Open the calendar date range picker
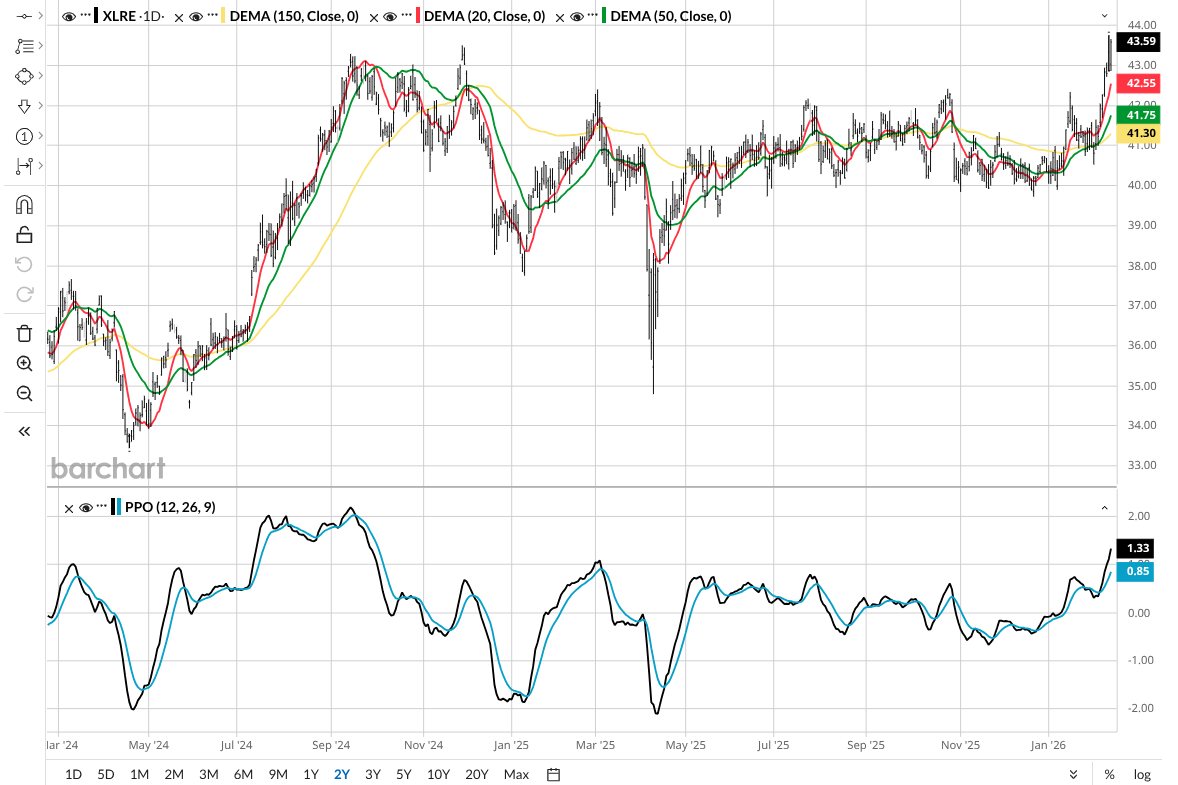Screen dimensions: 1178x785 [554, 774]
